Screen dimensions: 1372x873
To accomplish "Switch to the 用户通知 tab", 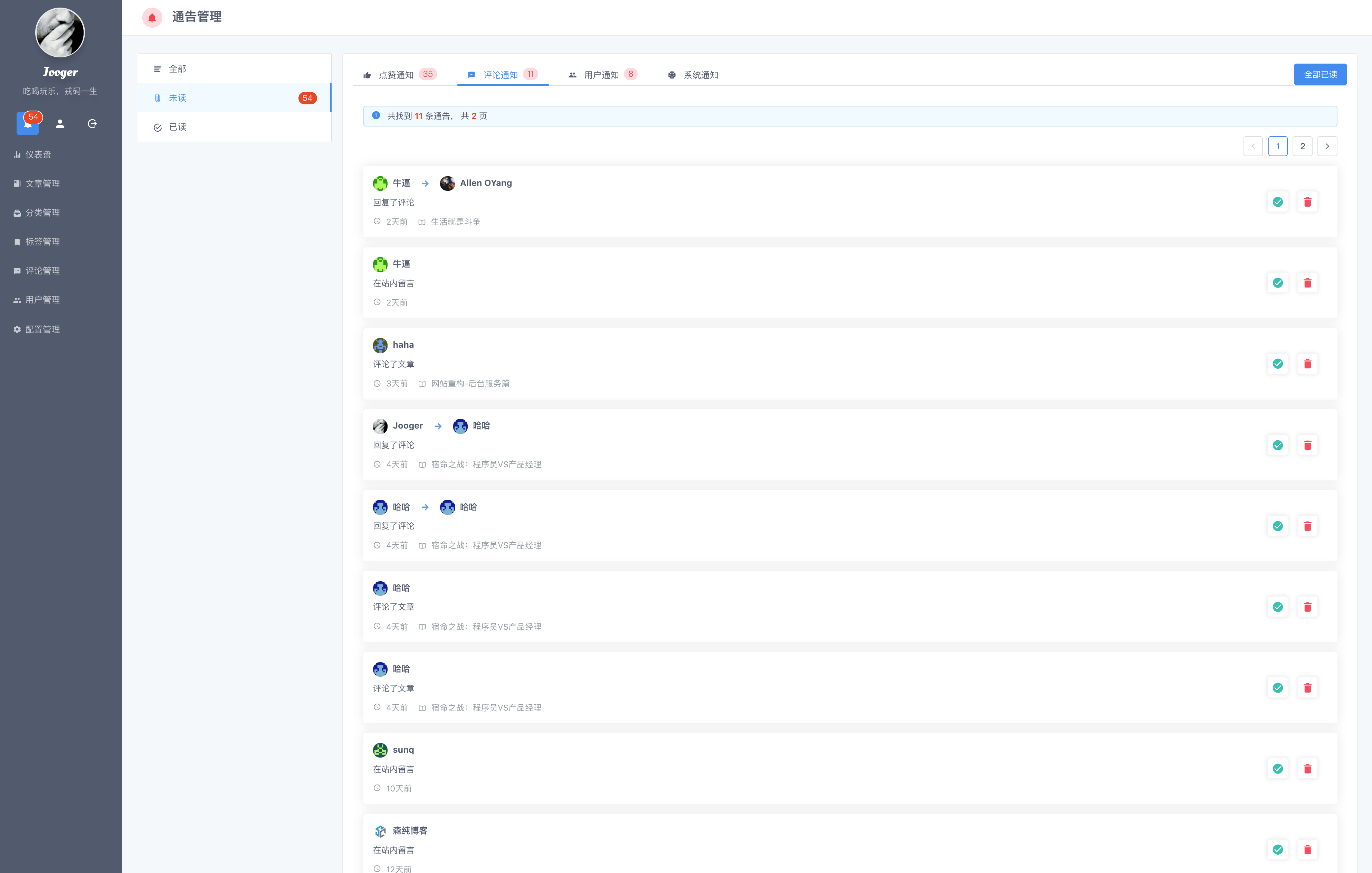I will click(x=601, y=75).
